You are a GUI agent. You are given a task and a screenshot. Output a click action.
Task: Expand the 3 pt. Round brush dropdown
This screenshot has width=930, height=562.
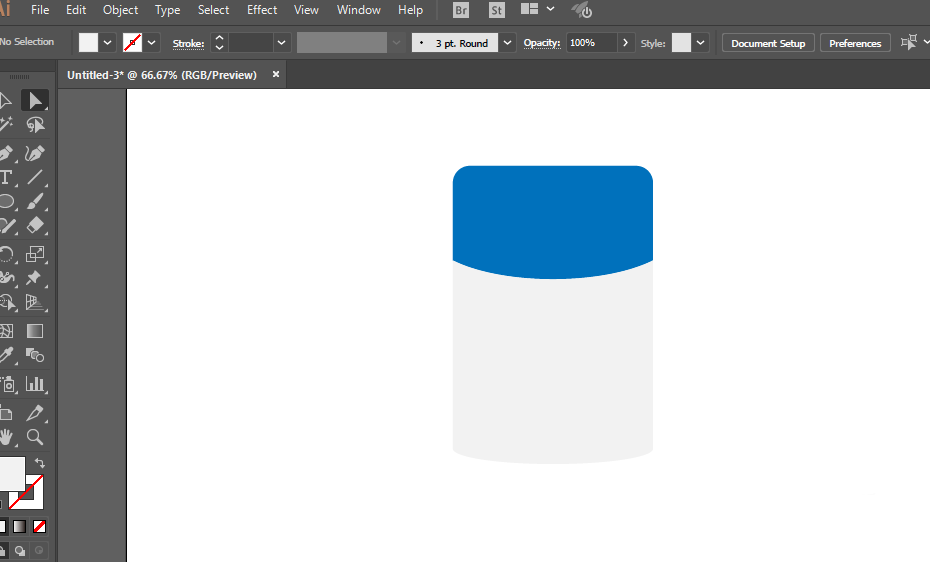[x=507, y=43]
